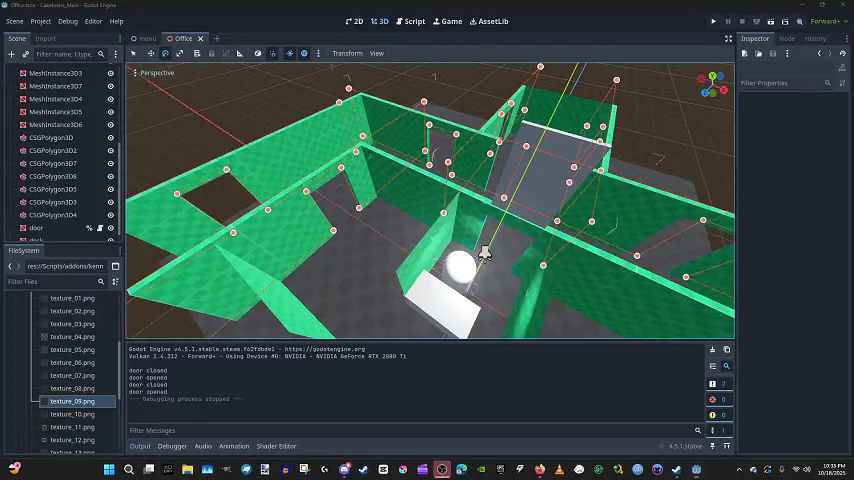Open the Debugger bottom panel
Viewport: 854px width, 480px height.
click(172, 446)
